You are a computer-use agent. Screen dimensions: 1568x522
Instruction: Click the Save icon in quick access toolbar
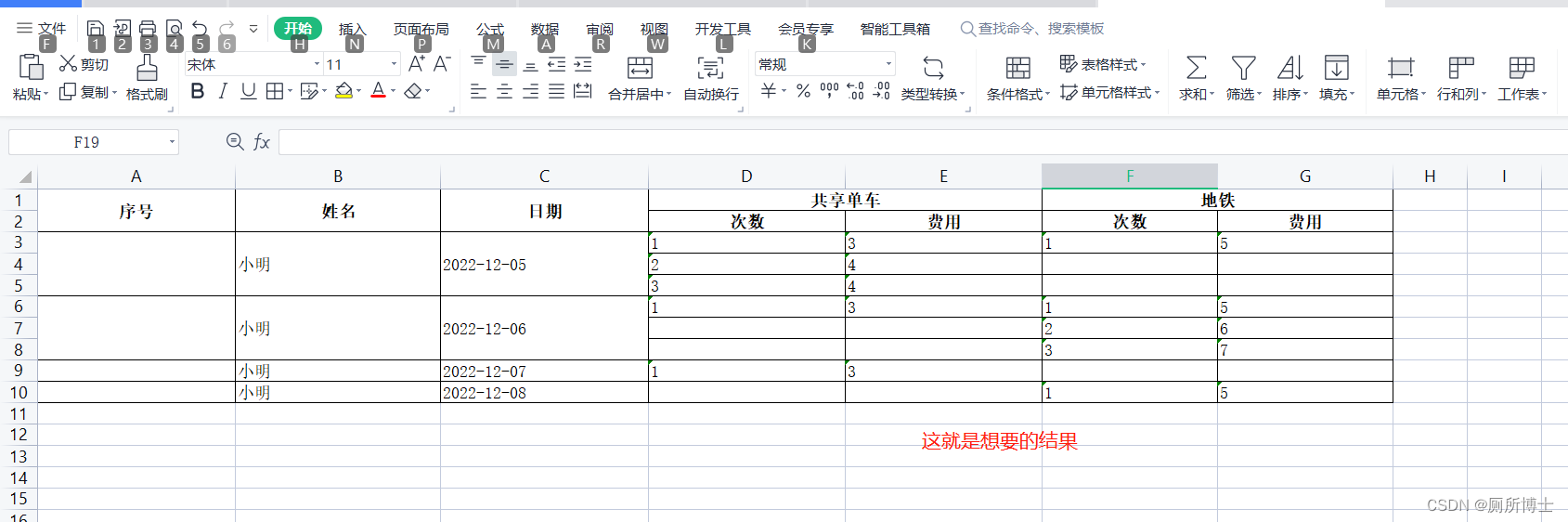(x=96, y=29)
